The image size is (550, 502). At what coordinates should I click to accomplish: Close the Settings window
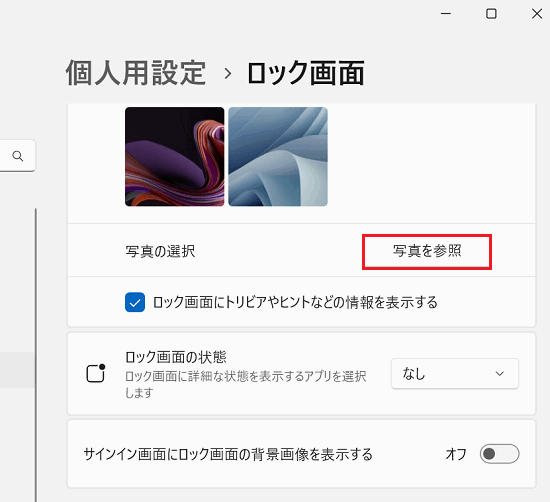pyautogui.click(x=537, y=14)
